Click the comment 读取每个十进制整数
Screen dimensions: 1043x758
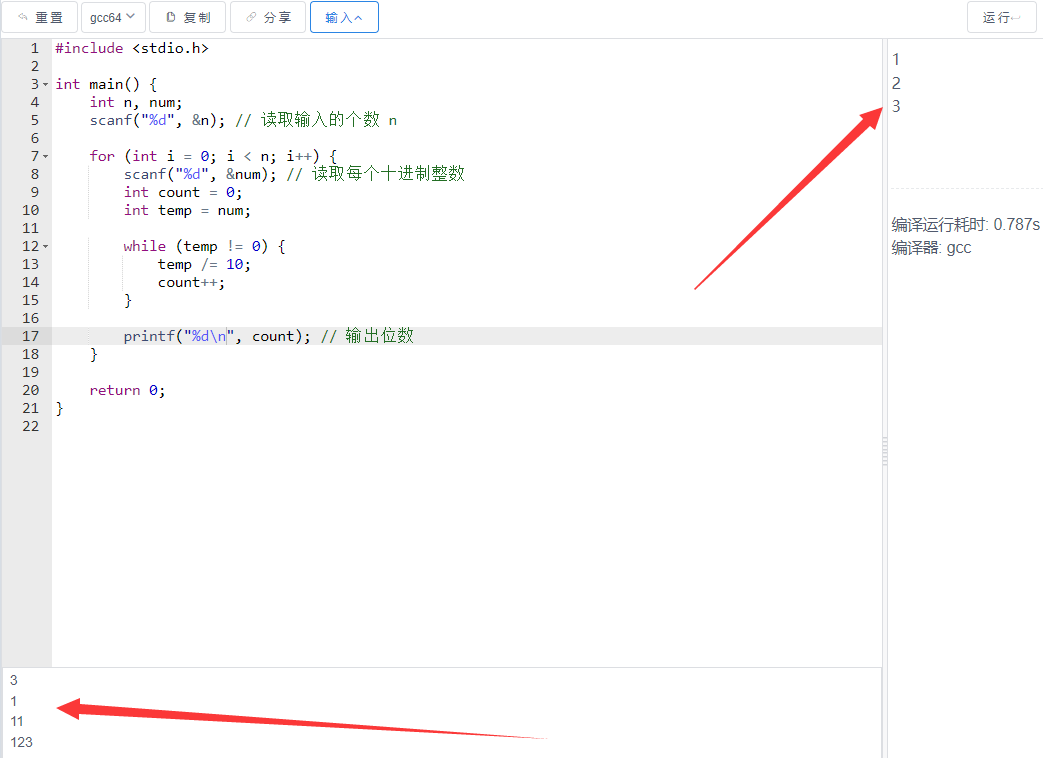pyautogui.click(x=376, y=174)
